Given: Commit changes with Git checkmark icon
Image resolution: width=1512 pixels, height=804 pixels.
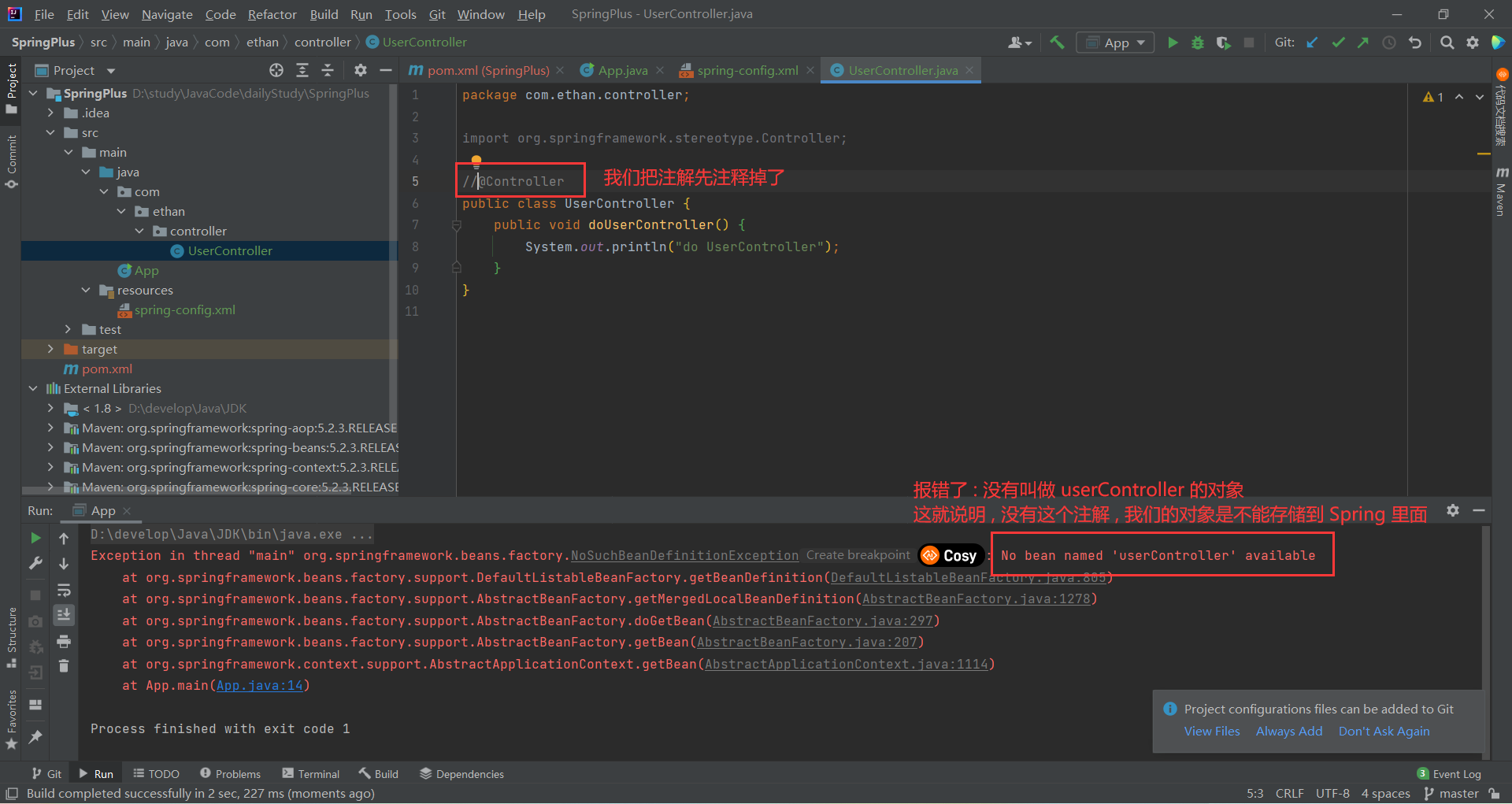Looking at the screenshot, I should coord(1338,43).
